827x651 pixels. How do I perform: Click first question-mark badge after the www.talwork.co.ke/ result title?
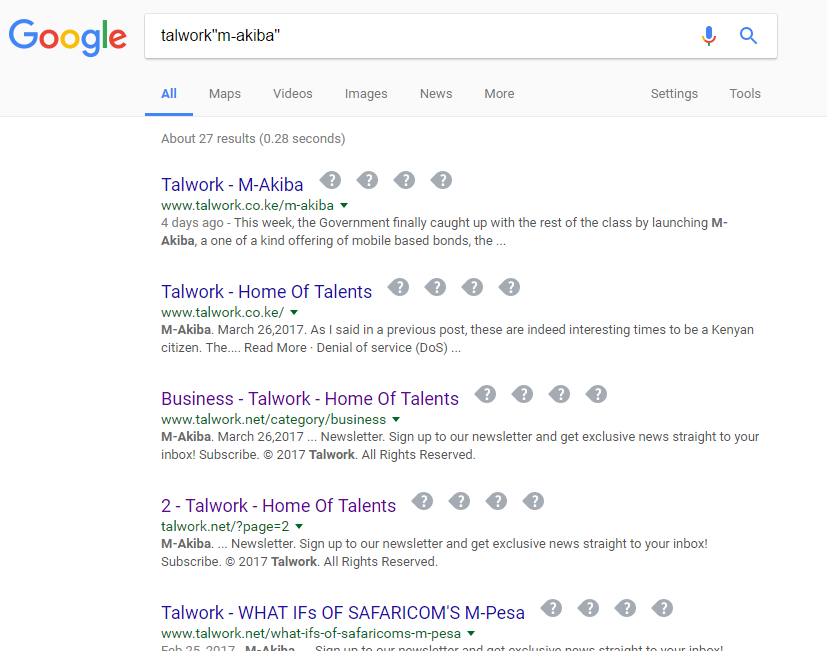pos(399,288)
